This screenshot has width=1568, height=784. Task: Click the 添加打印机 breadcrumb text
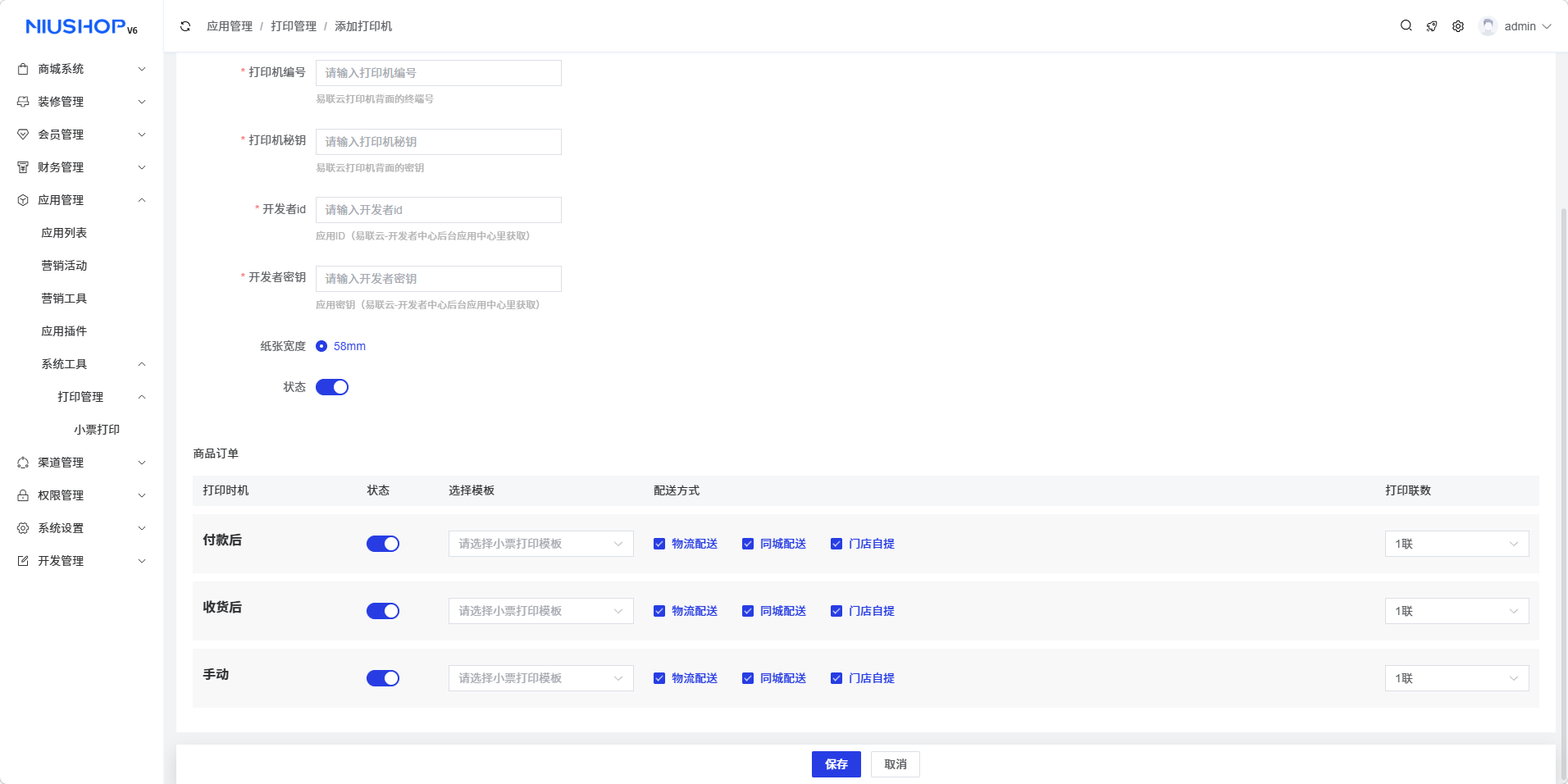click(x=363, y=26)
